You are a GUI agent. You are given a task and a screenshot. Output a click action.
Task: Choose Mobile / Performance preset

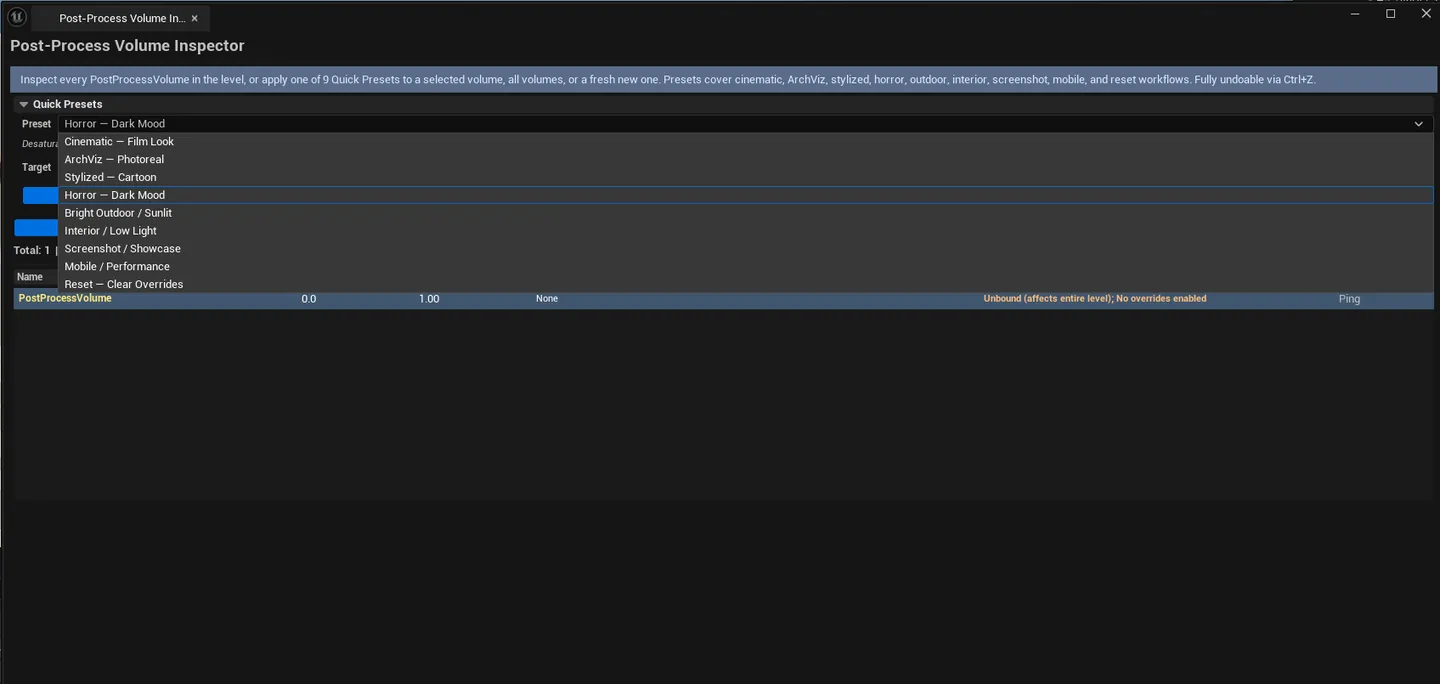745,267
